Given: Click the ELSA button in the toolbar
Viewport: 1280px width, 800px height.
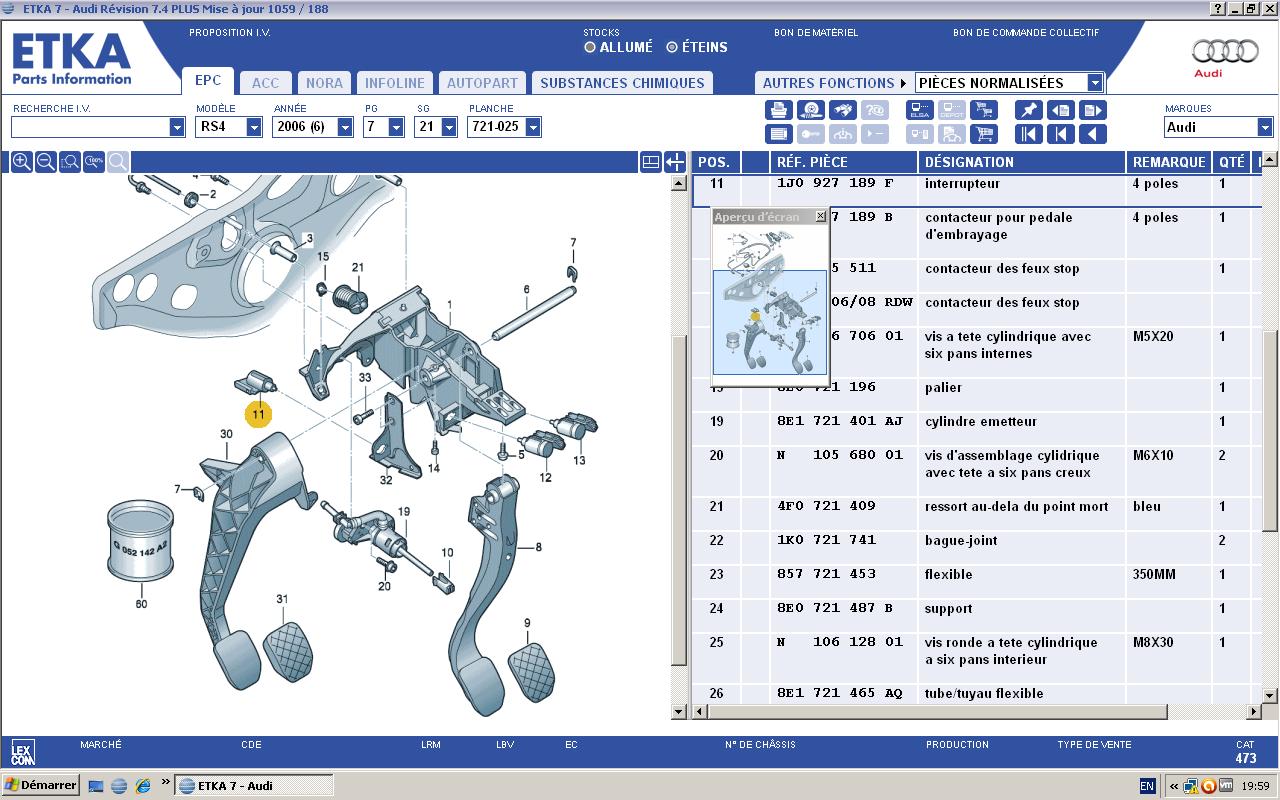Looking at the screenshot, I should [x=920, y=110].
